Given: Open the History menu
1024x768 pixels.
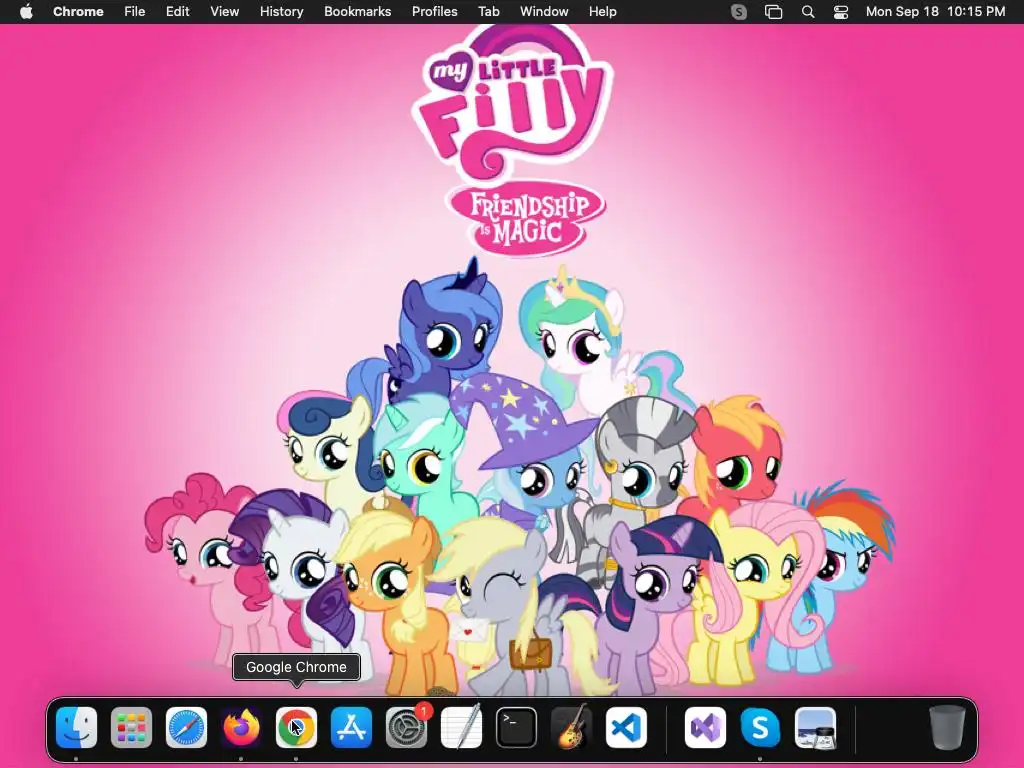Looking at the screenshot, I should tap(281, 12).
